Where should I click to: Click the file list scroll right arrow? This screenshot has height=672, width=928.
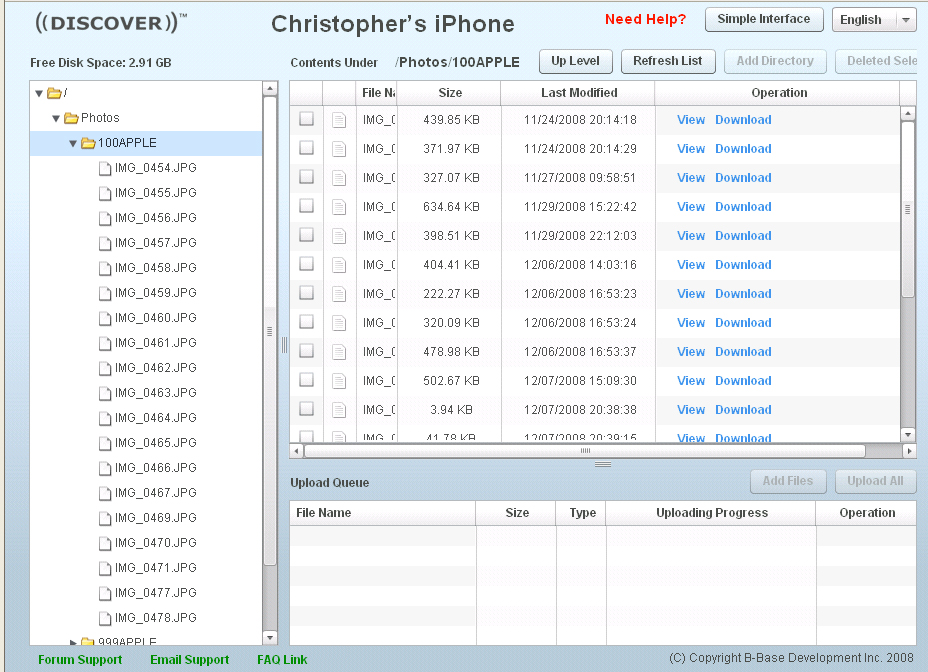(910, 451)
